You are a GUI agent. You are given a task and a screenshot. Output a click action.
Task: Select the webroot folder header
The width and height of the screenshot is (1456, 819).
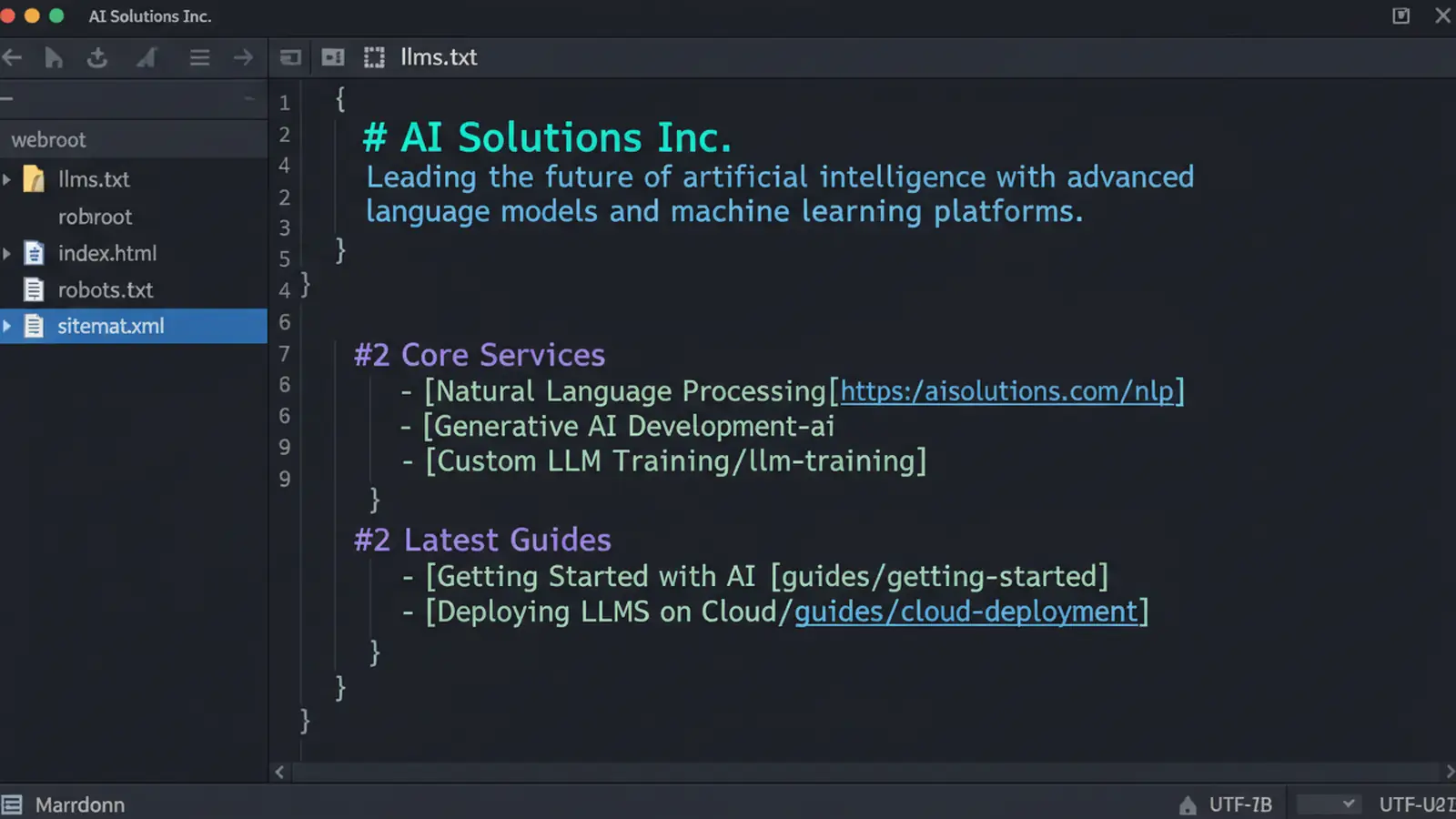(x=134, y=139)
